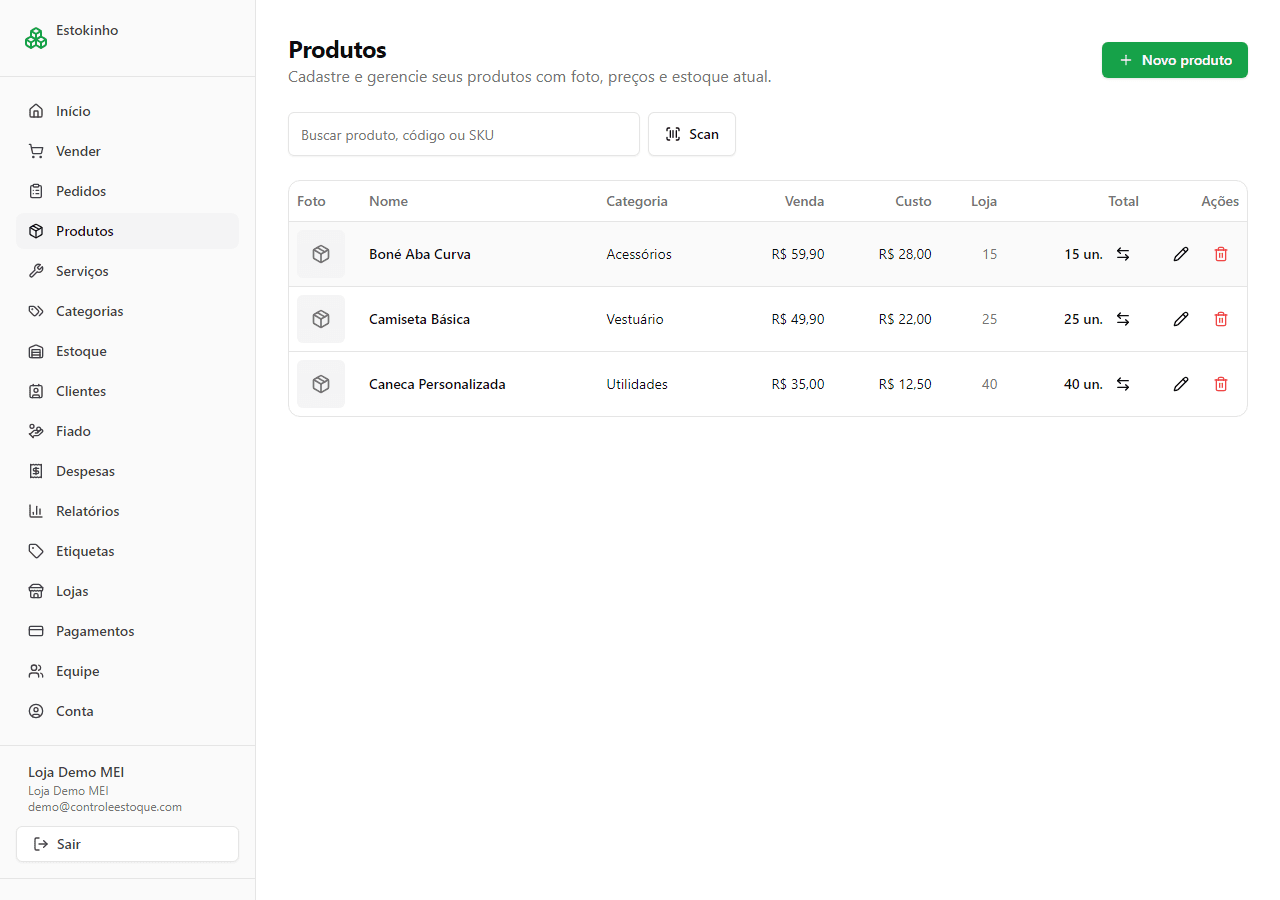Delete Camiseta Básica with trash icon
Viewport: 1280px width, 900px height.
[x=1221, y=319]
